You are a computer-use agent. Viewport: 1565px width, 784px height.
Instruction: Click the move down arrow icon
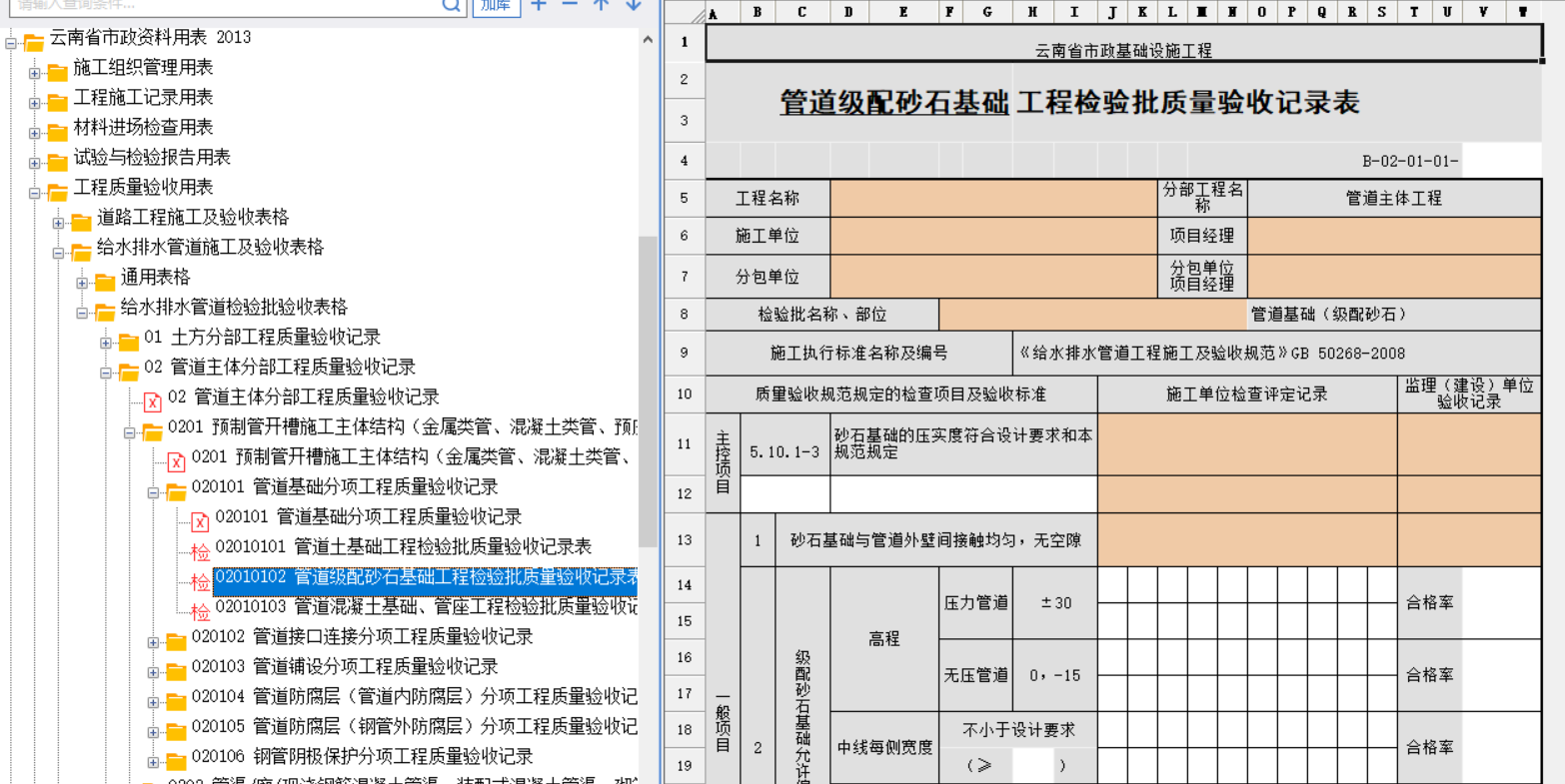(633, 5)
